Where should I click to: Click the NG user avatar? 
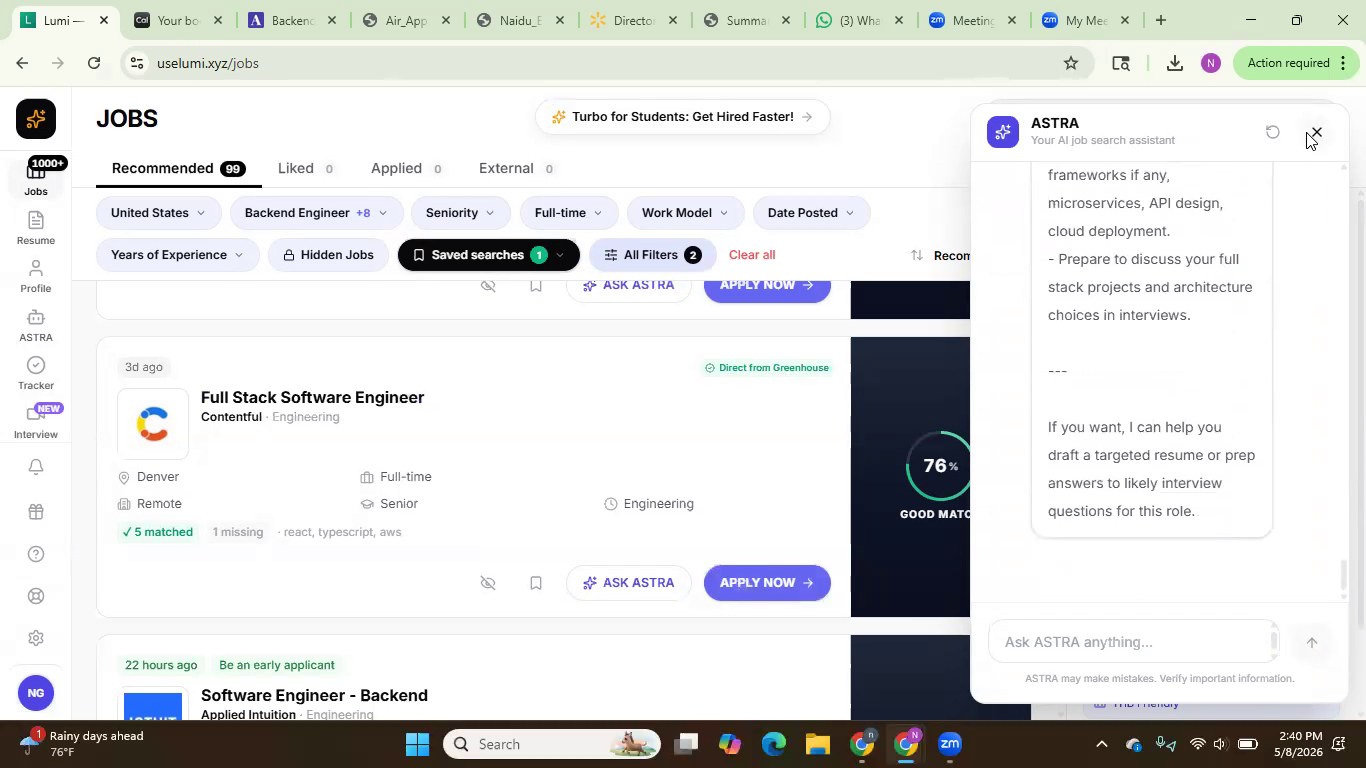point(35,693)
